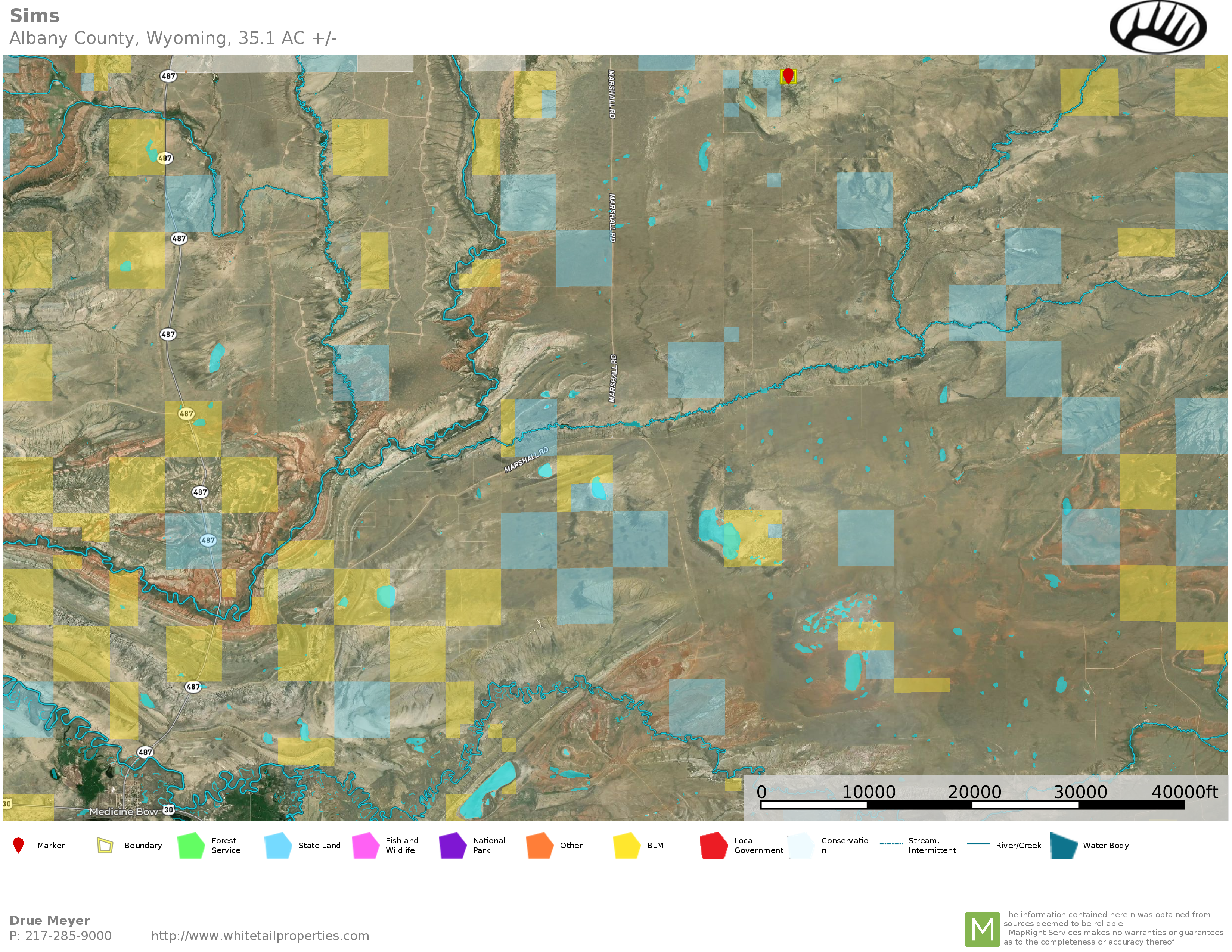Viewport: 1232px width, 952px height.
Task: Click the green MapRight M logo
Action: (982, 929)
